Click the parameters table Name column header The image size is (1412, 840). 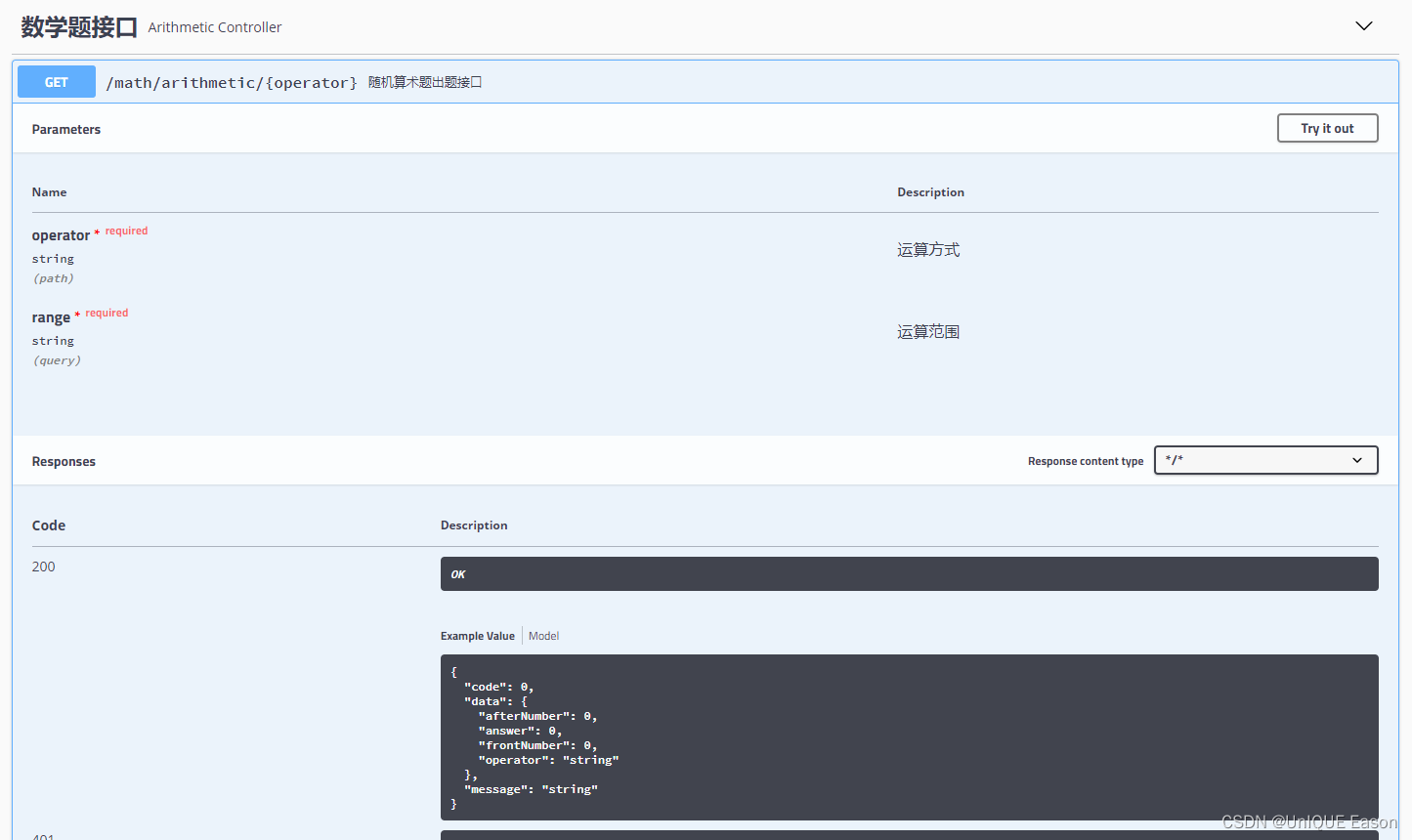click(x=49, y=192)
